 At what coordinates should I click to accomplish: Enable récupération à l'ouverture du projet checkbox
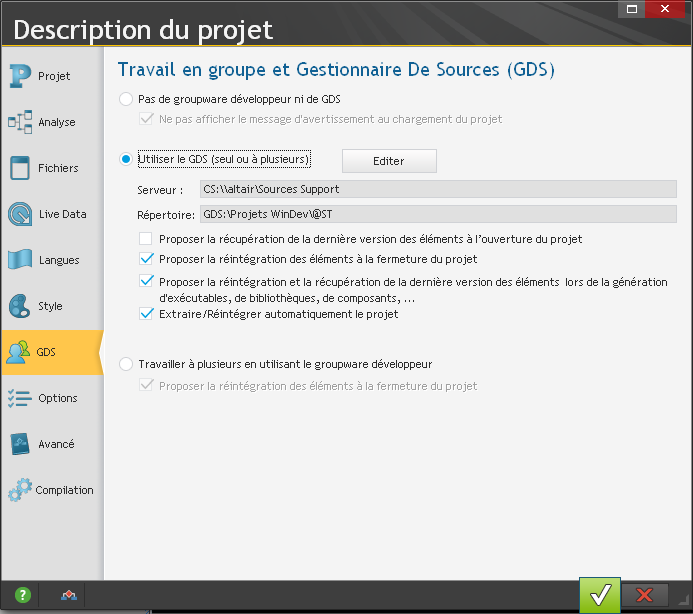(147, 239)
